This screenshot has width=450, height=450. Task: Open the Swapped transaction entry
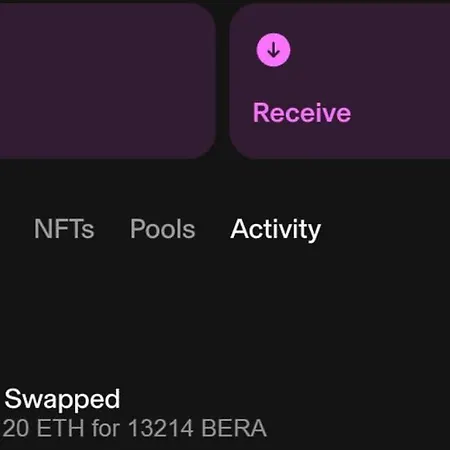coord(135,413)
